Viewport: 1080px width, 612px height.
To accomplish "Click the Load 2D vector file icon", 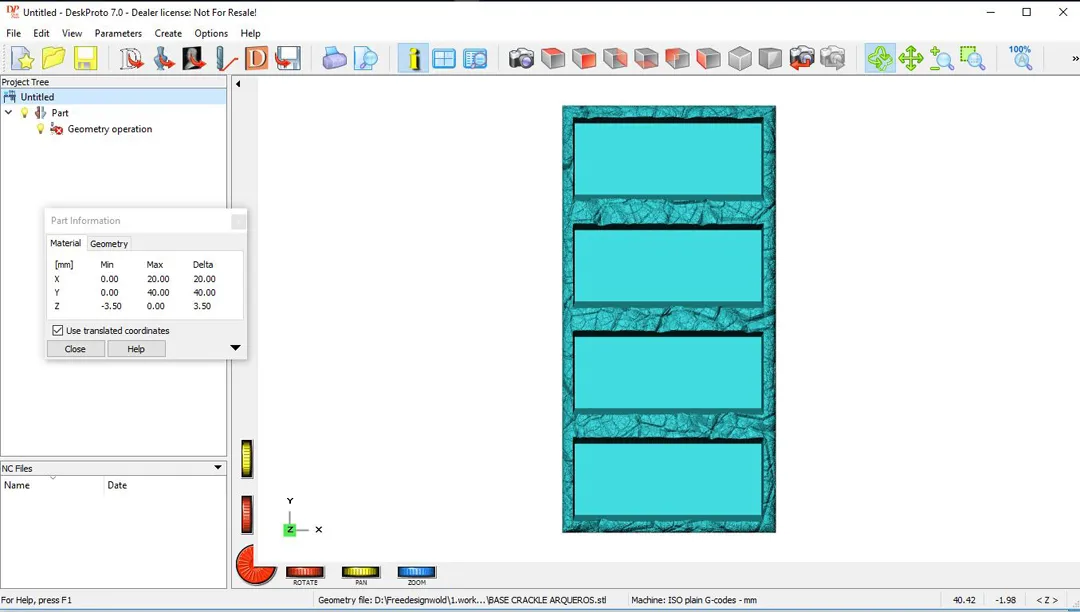I will coord(131,59).
